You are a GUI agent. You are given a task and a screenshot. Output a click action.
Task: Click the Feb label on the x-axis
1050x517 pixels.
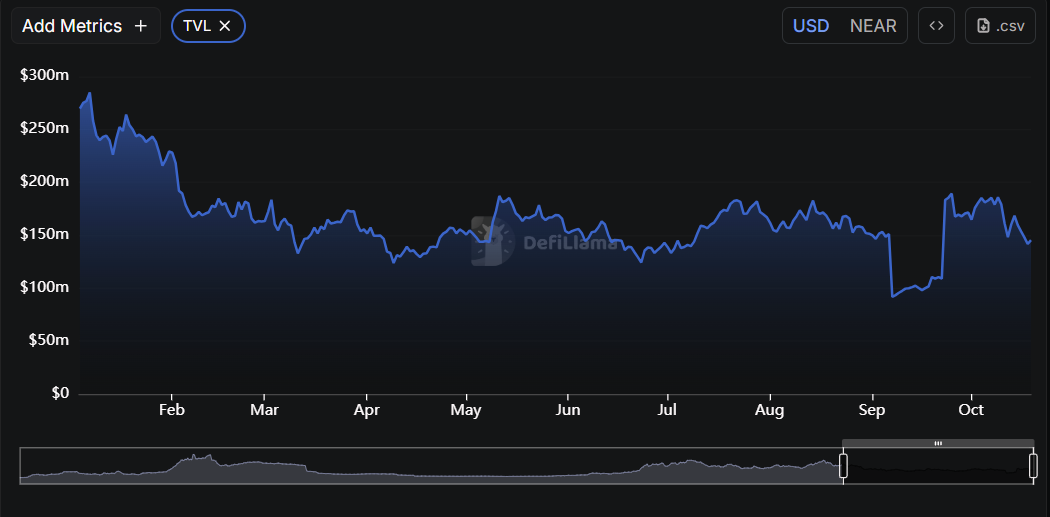point(172,410)
